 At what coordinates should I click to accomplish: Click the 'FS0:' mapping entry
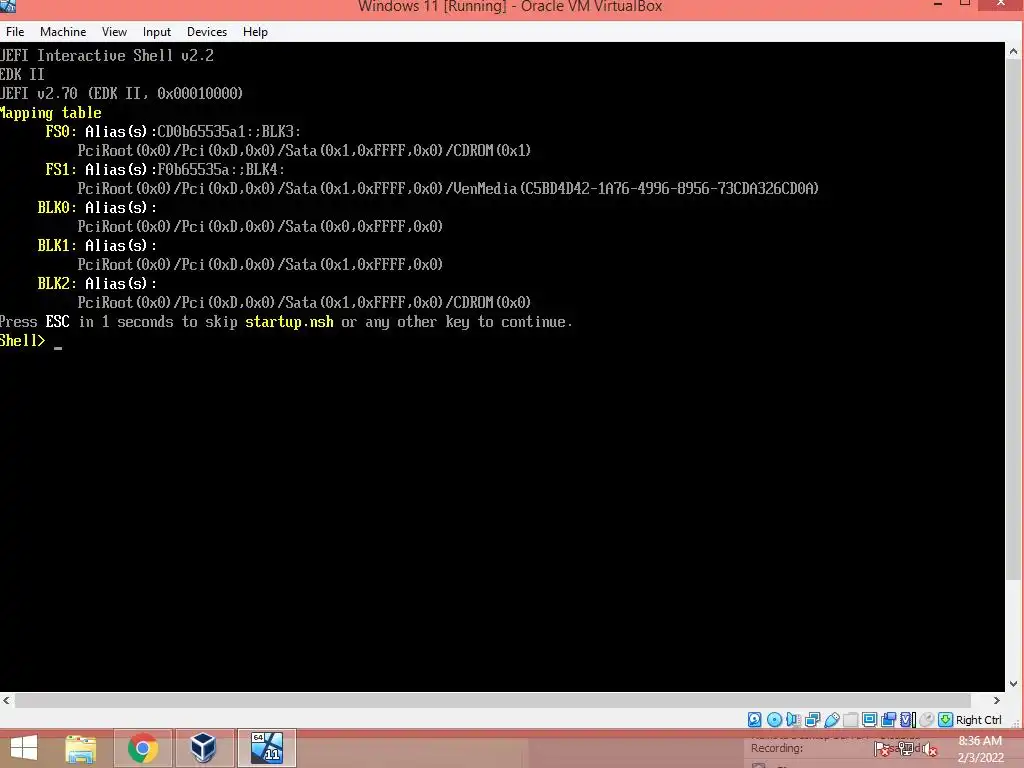61,131
